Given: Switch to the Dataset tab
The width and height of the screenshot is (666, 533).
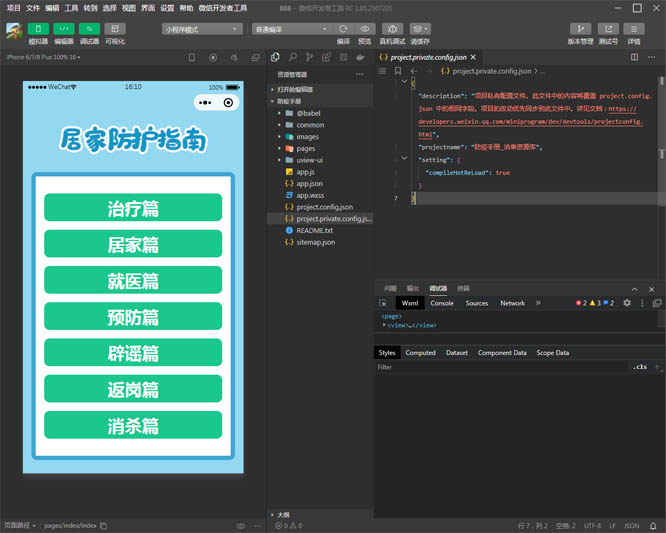Looking at the screenshot, I should [x=457, y=353].
